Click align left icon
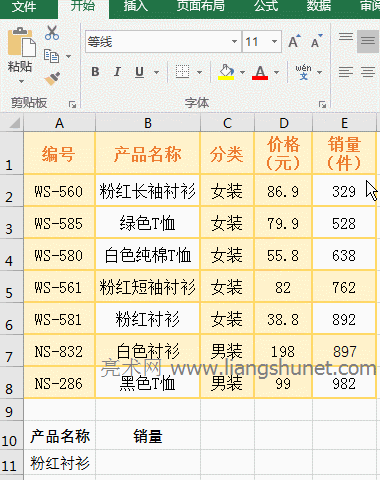 346,72
